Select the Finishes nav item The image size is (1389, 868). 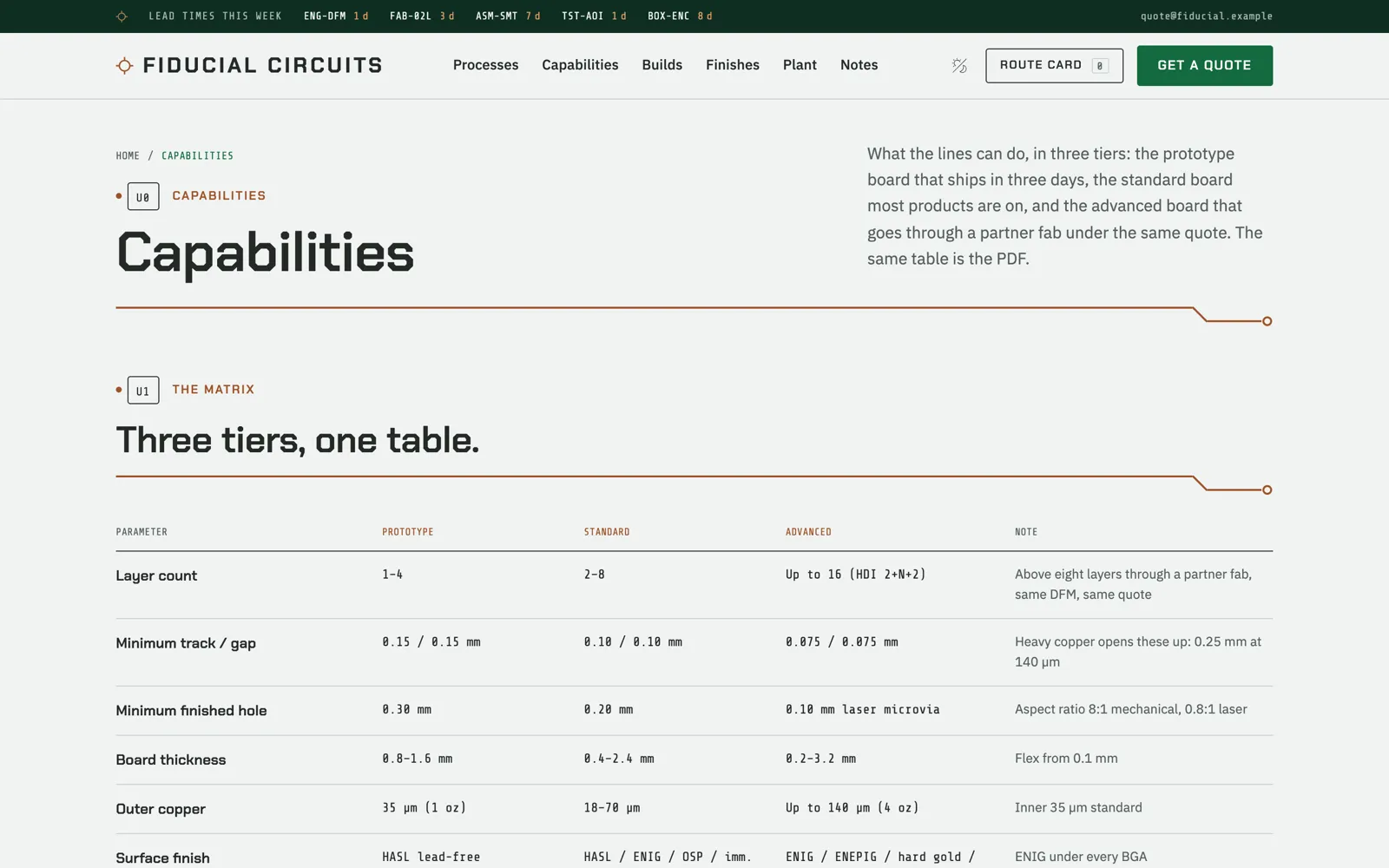tap(732, 65)
